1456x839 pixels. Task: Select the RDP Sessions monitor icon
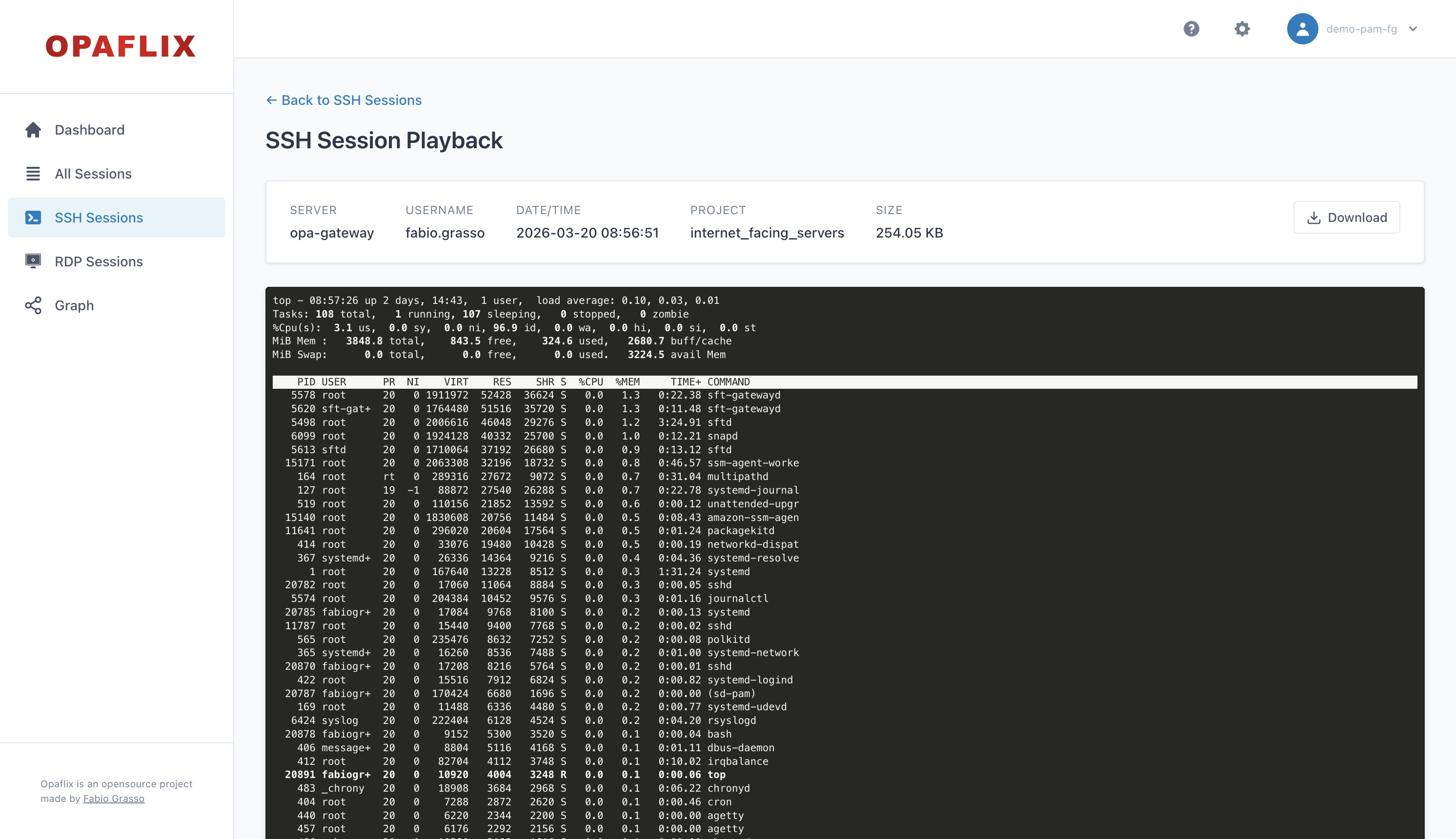34,261
